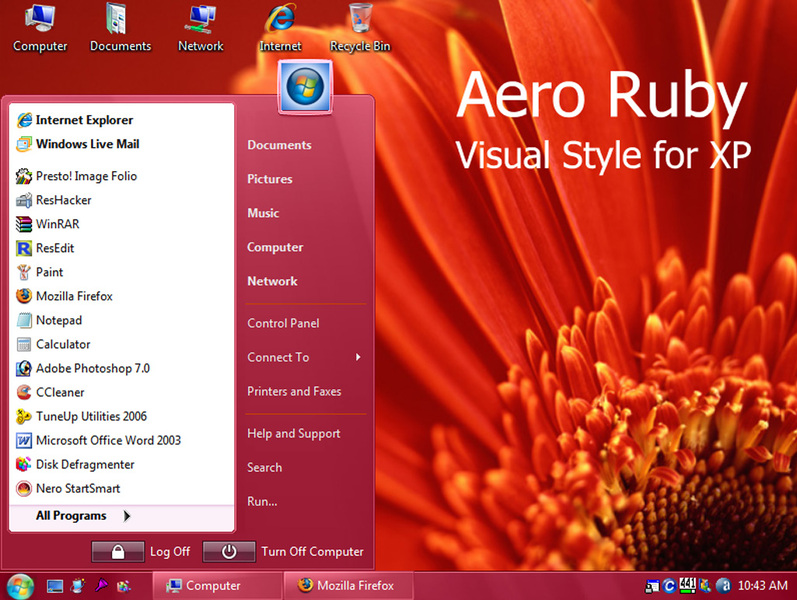Click the user picture above the Start menu

305,86
